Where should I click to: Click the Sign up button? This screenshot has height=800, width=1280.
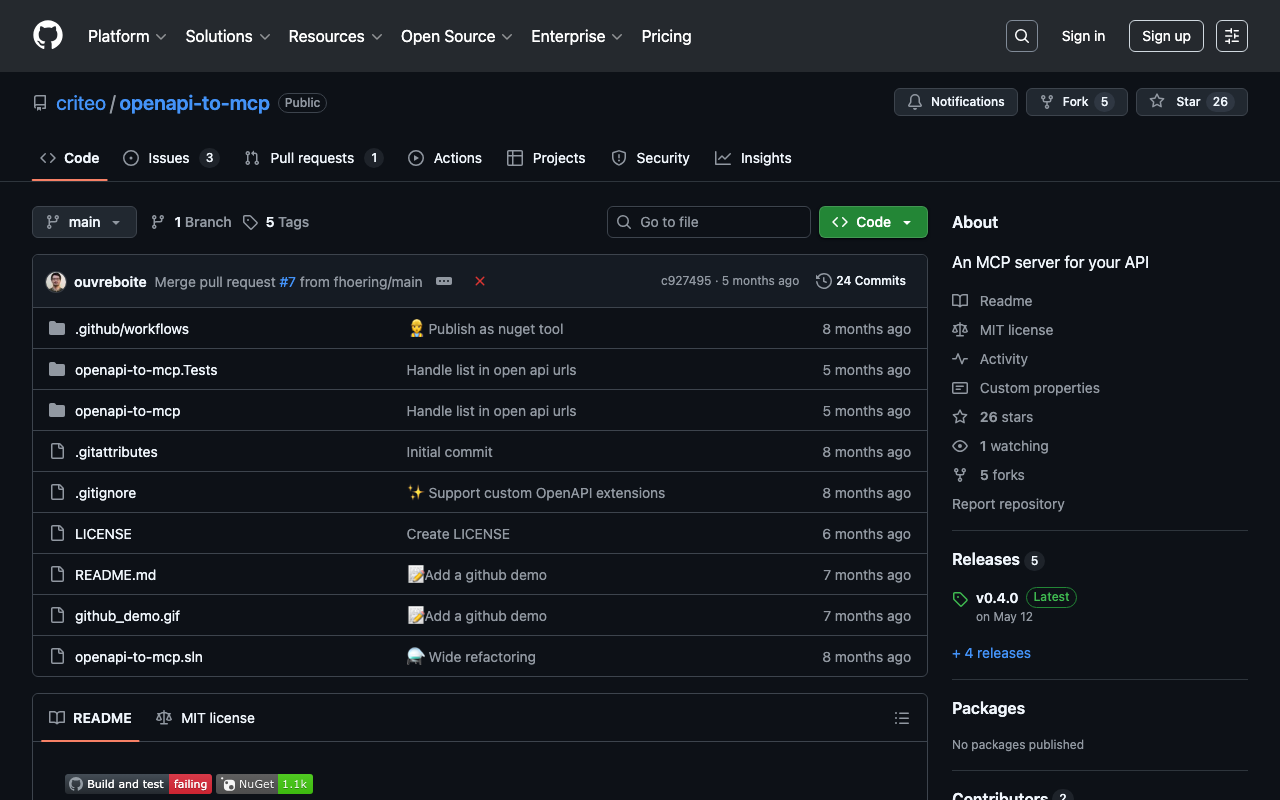1165,36
